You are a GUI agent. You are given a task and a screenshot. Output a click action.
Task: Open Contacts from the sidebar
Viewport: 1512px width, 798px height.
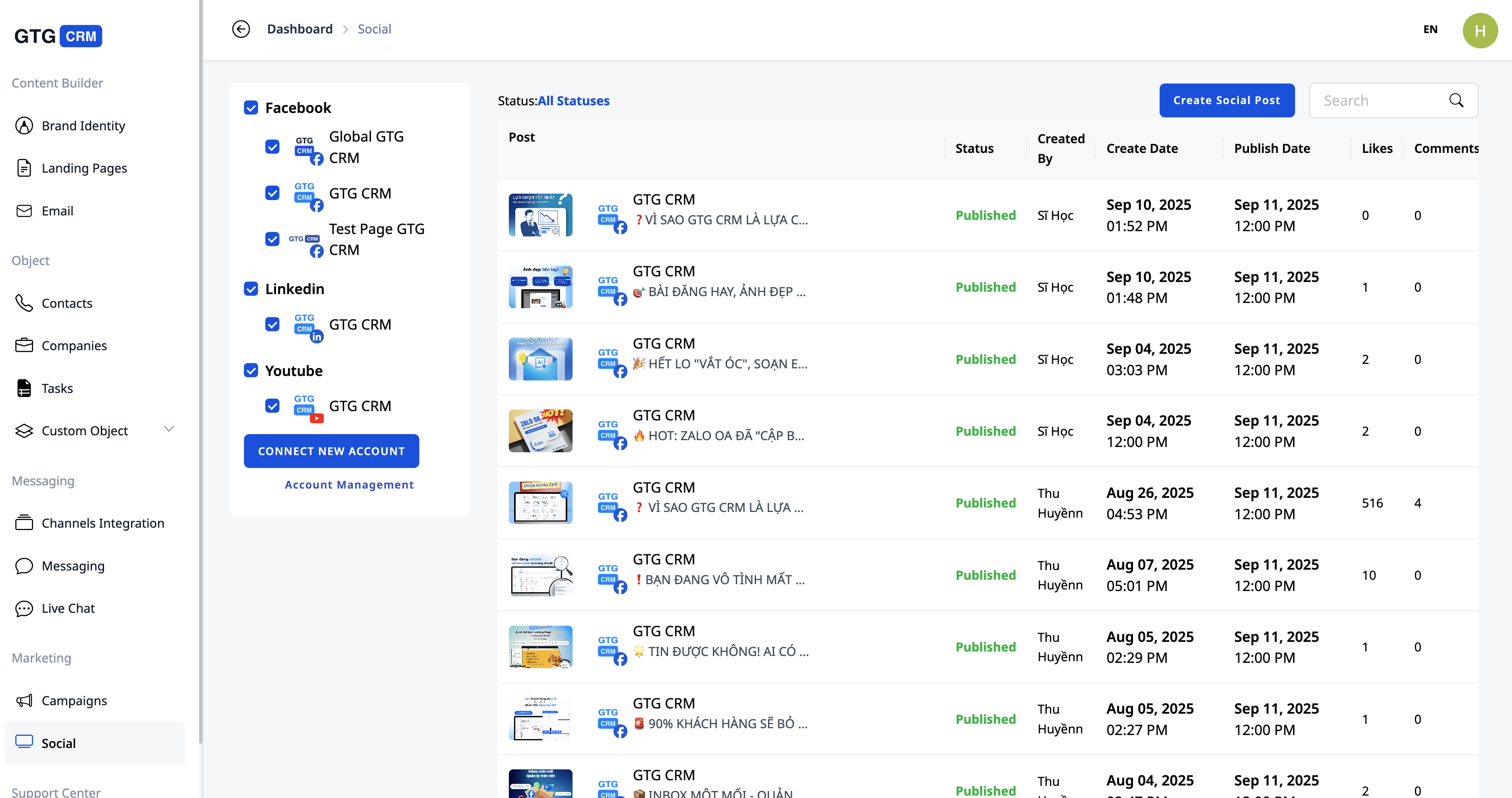click(x=66, y=303)
